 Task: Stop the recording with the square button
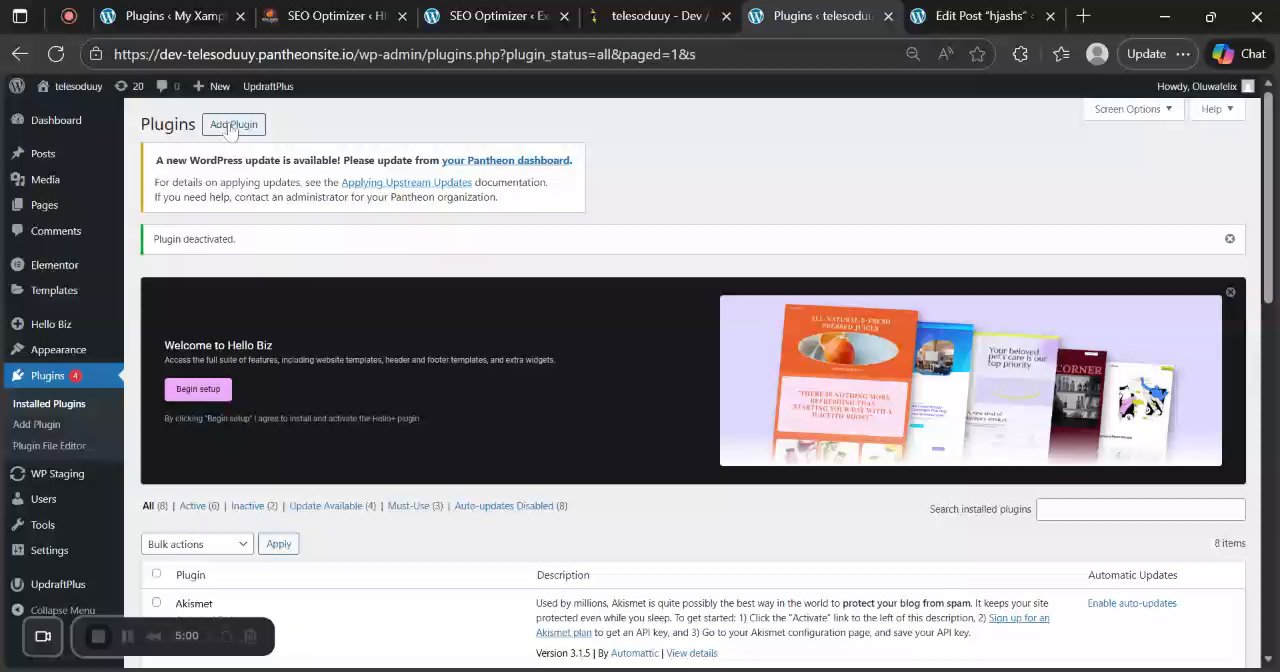(98, 636)
